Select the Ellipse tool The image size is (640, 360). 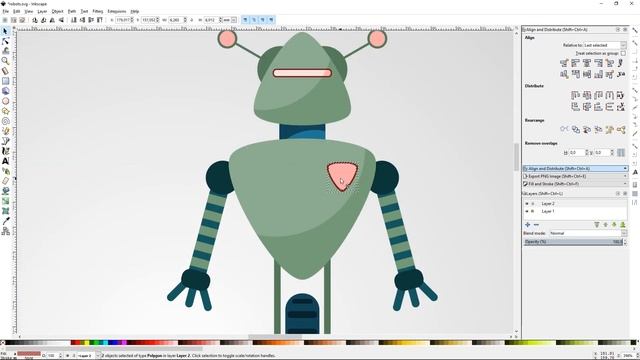[x=5, y=101]
